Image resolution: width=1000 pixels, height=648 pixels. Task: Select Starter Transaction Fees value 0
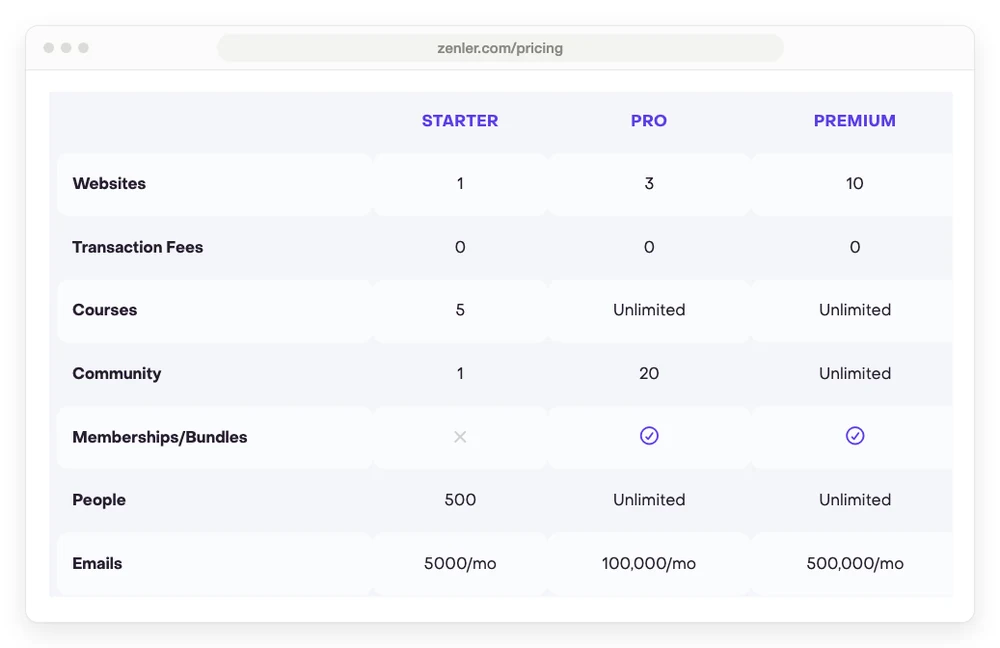460,247
